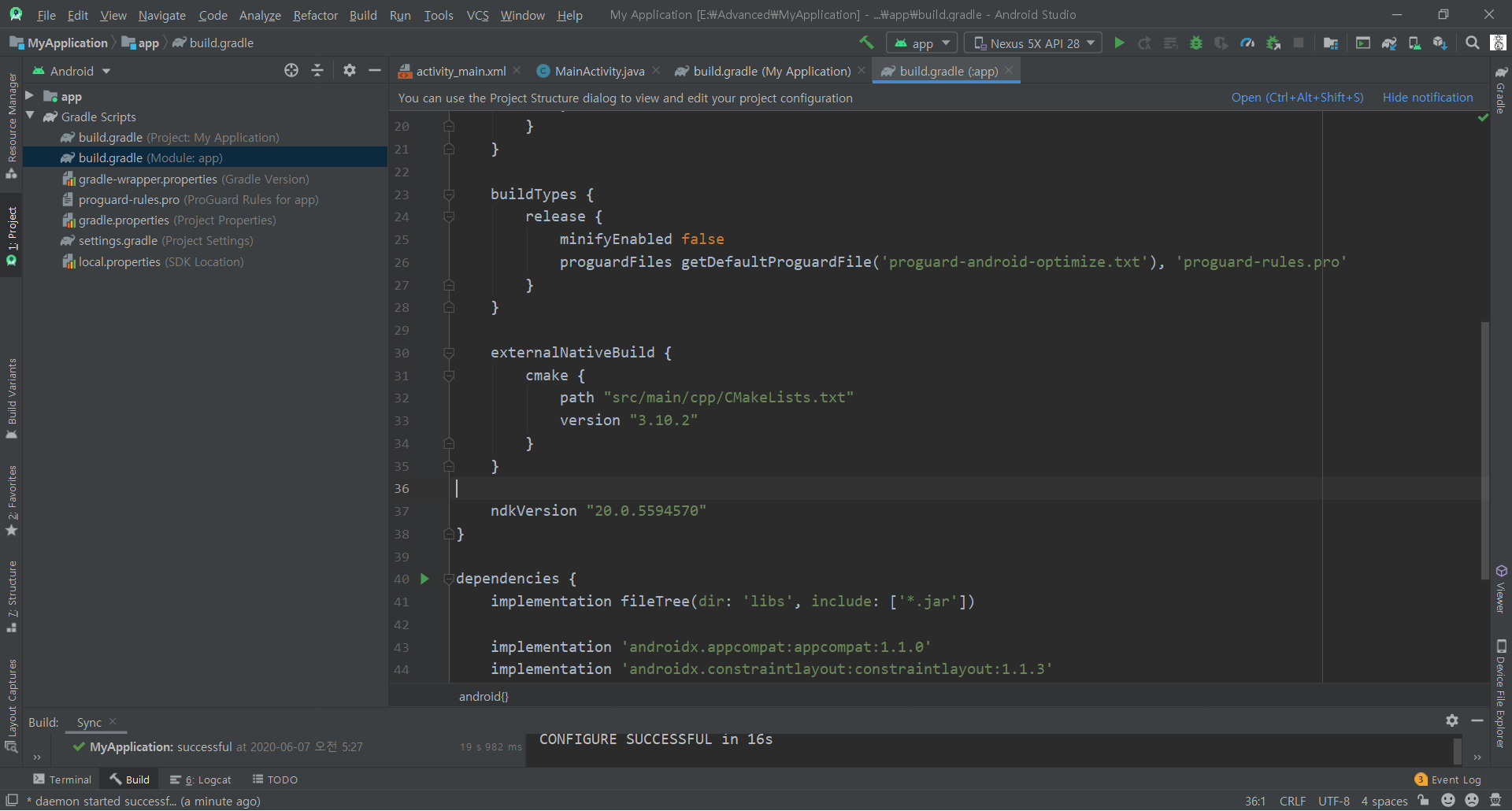The image size is (1512, 811).
Task: Switch to MainActivity.java tab
Action: point(598,71)
